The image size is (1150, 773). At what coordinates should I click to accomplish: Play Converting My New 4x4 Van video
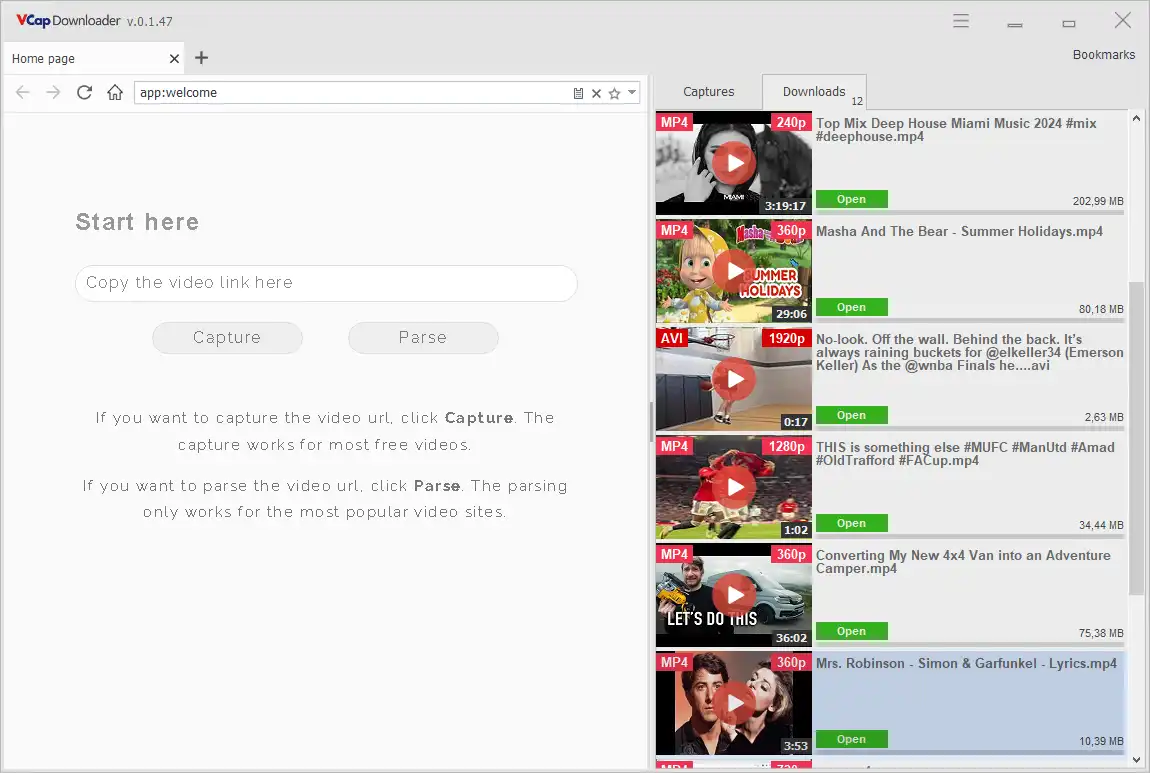(734, 595)
